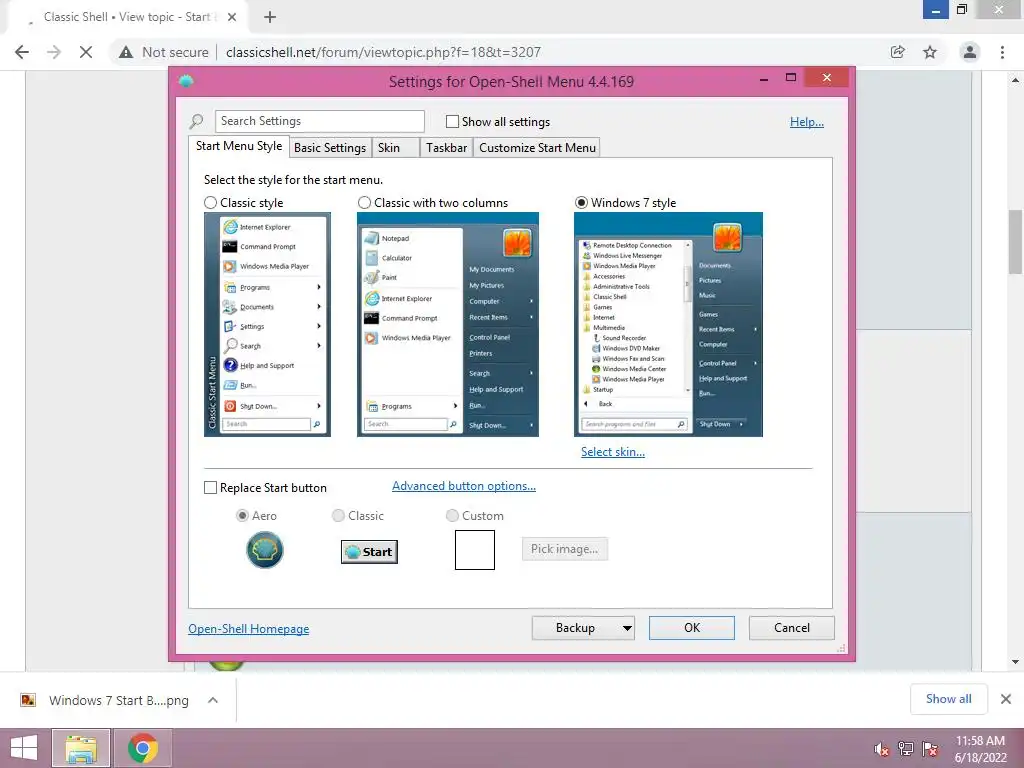Viewport: 1024px width, 768px height.
Task: Click the Action Center flag icon
Action: 930,749
